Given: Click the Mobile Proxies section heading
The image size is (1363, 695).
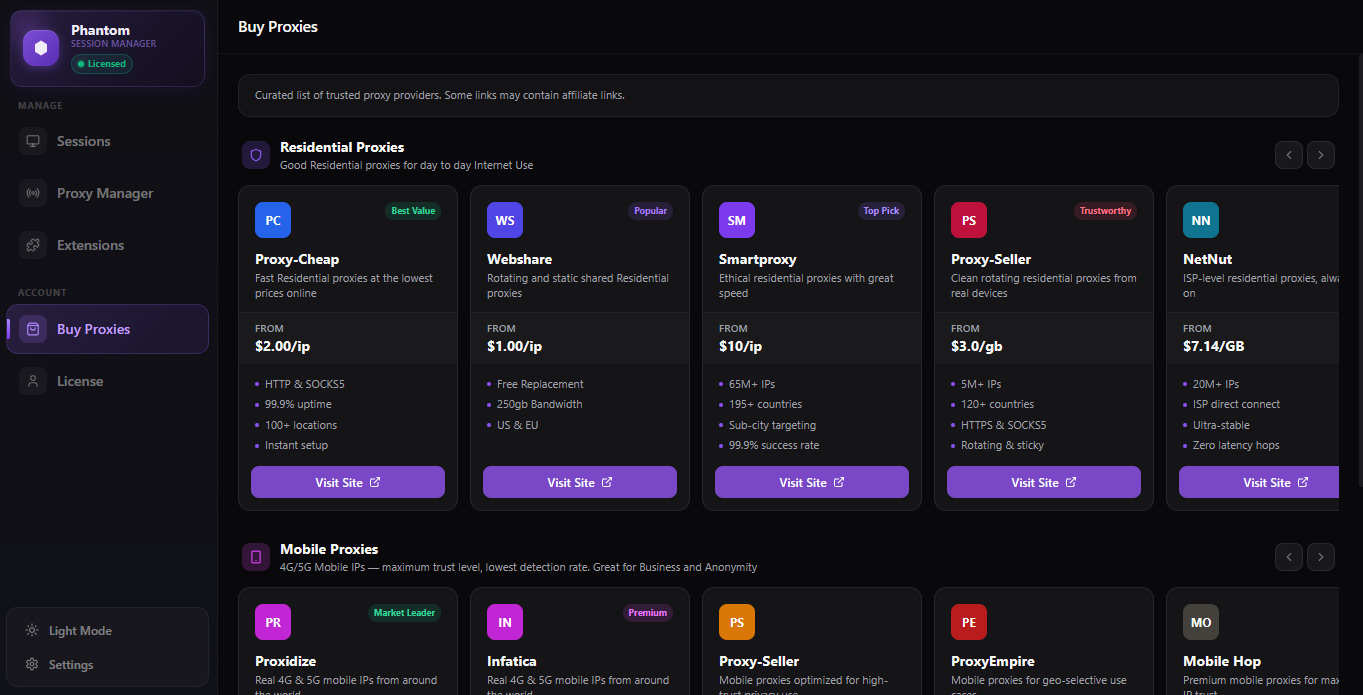Looking at the screenshot, I should 329,549.
